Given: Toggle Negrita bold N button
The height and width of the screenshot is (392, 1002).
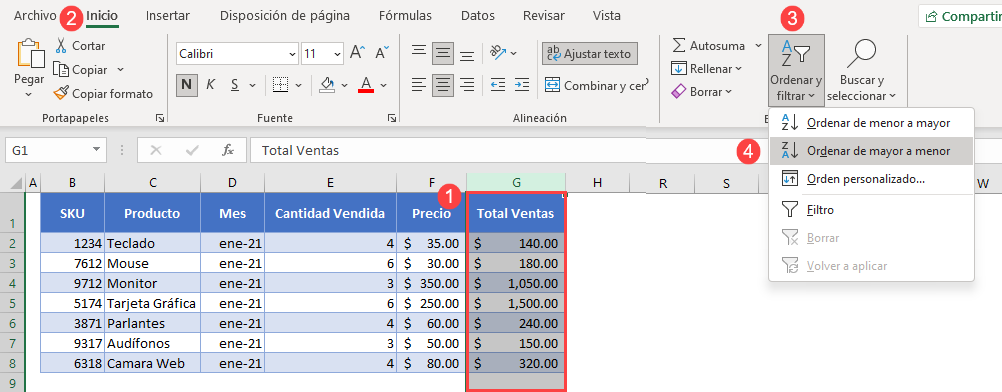Looking at the screenshot, I should pyautogui.click(x=187, y=84).
